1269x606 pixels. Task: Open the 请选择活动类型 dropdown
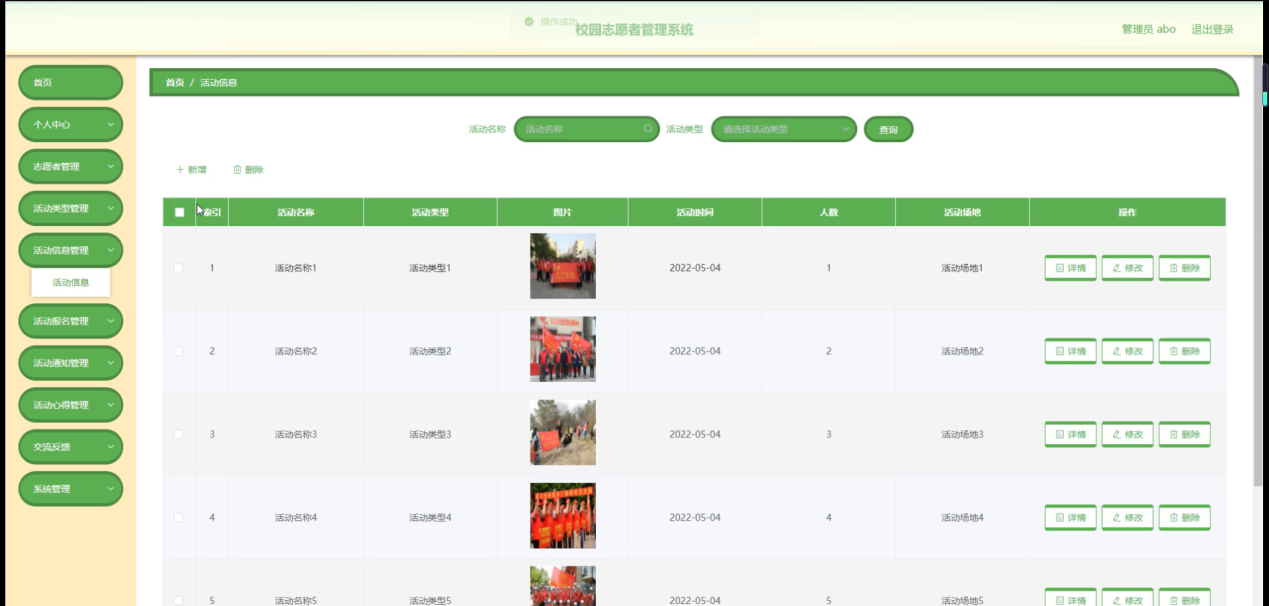click(x=784, y=129)
